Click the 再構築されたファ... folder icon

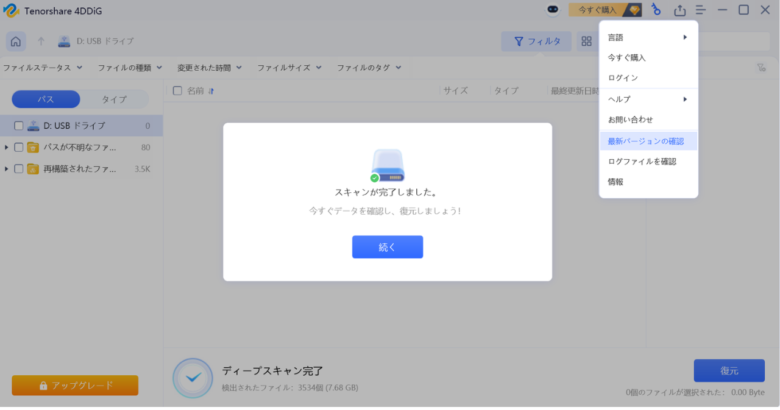tap(33, 169)
